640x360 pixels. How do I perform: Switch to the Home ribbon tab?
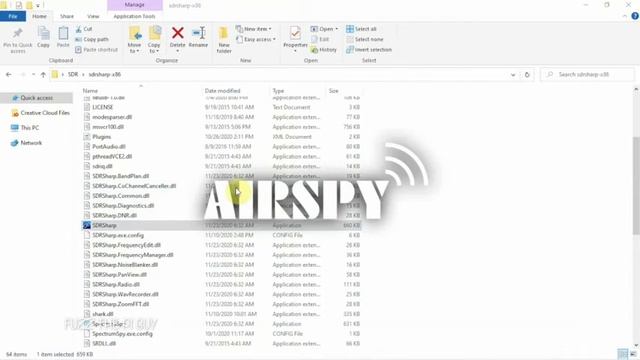[39, 16]
